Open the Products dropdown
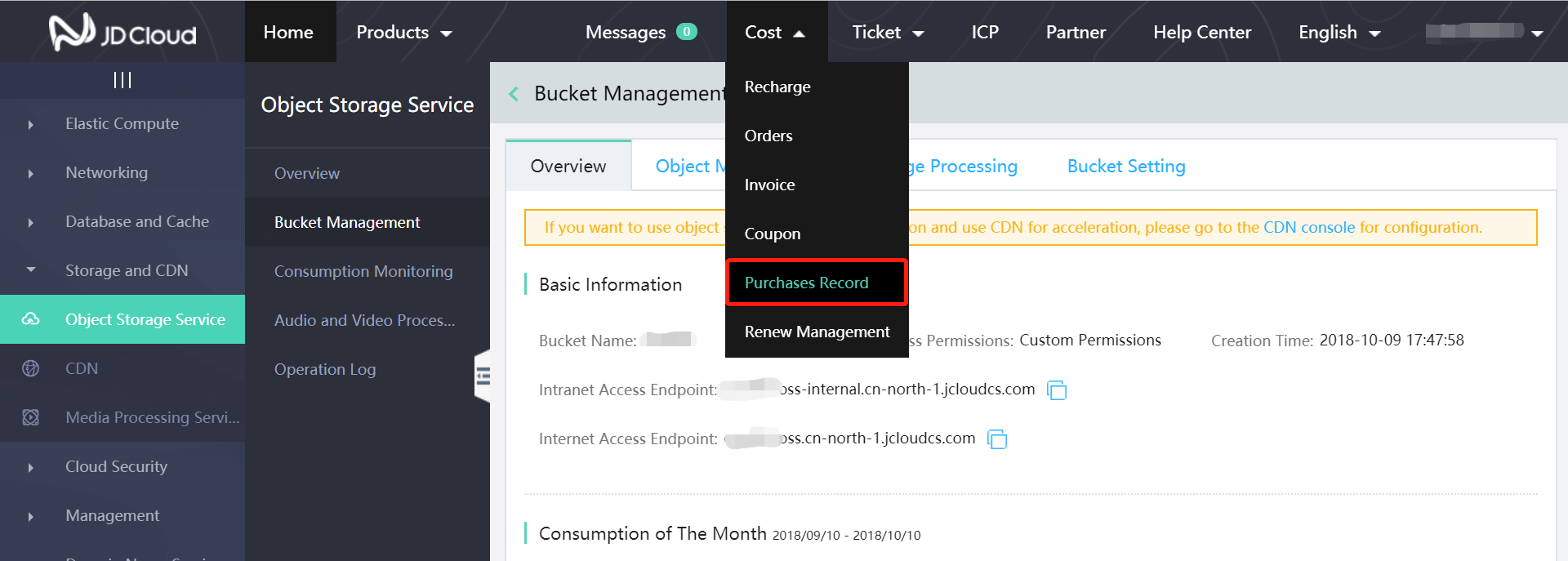The width and height of the screenshot is (1568, 561). point(404,32)
